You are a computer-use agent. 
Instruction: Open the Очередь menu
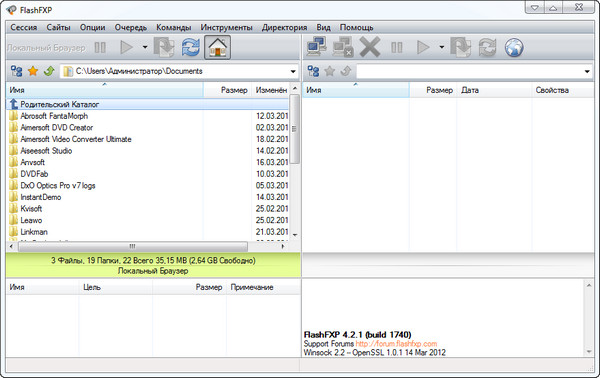(x=131, y=28)
